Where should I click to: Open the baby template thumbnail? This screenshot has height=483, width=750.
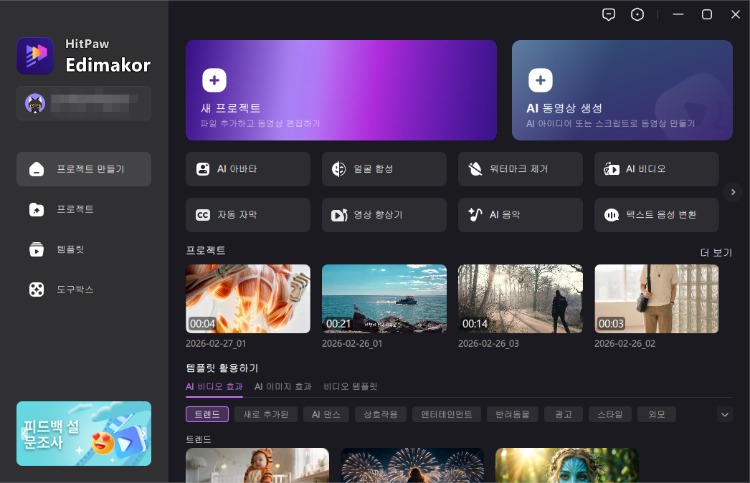click(x=257, y=465)
